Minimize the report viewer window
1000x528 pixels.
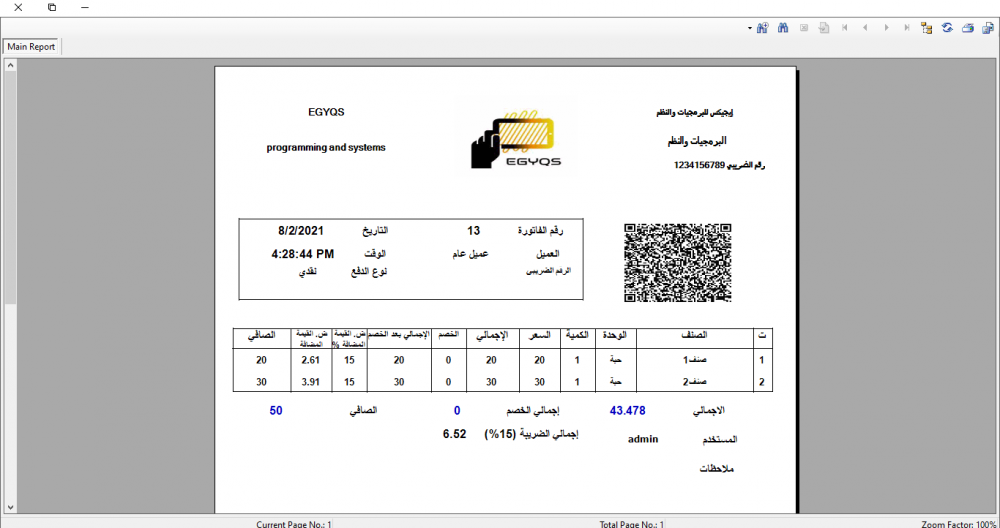(x=85, y=8)
